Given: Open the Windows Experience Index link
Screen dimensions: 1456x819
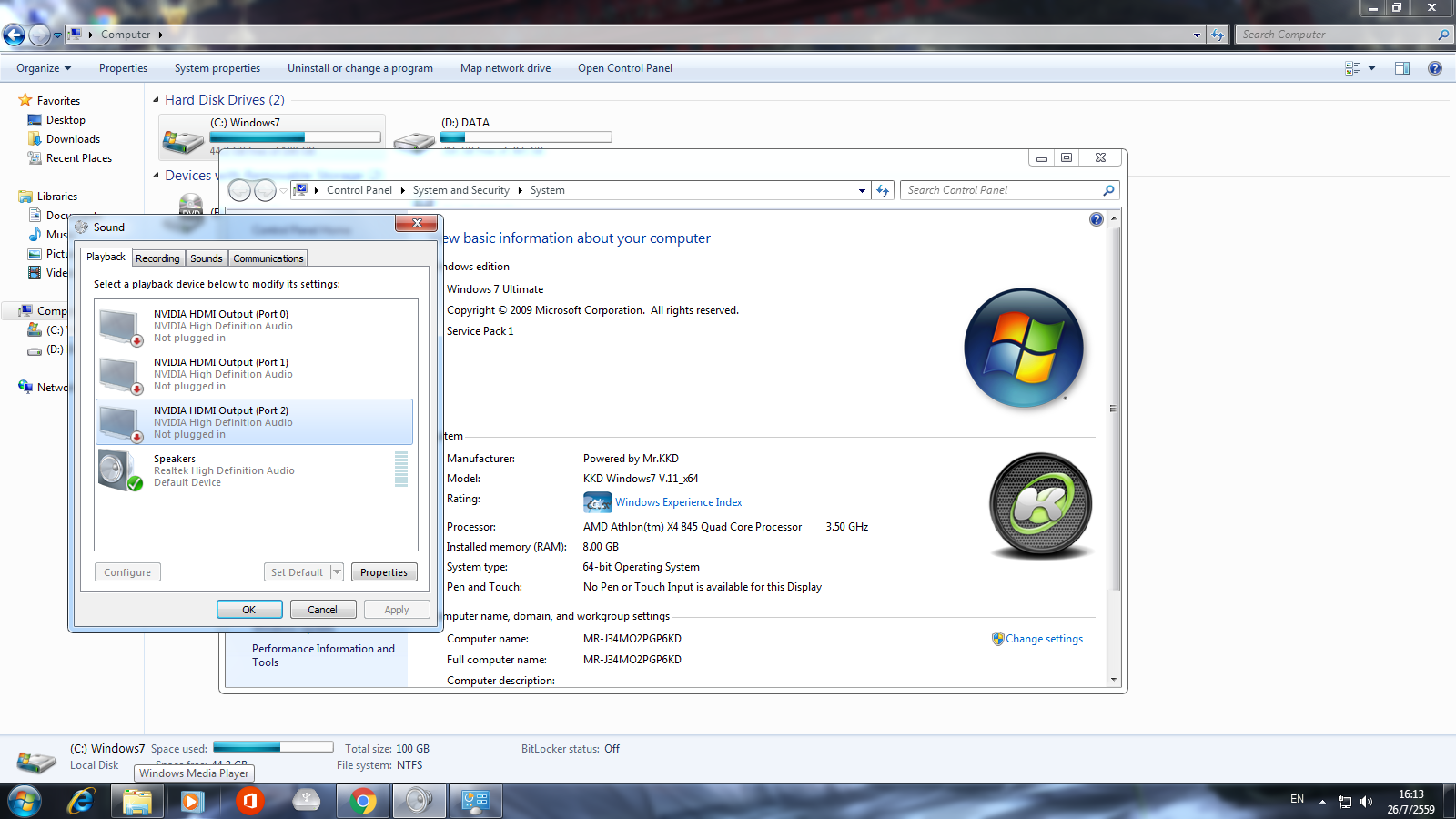Looking at the screenshot, I should click(x=678, y=502).
